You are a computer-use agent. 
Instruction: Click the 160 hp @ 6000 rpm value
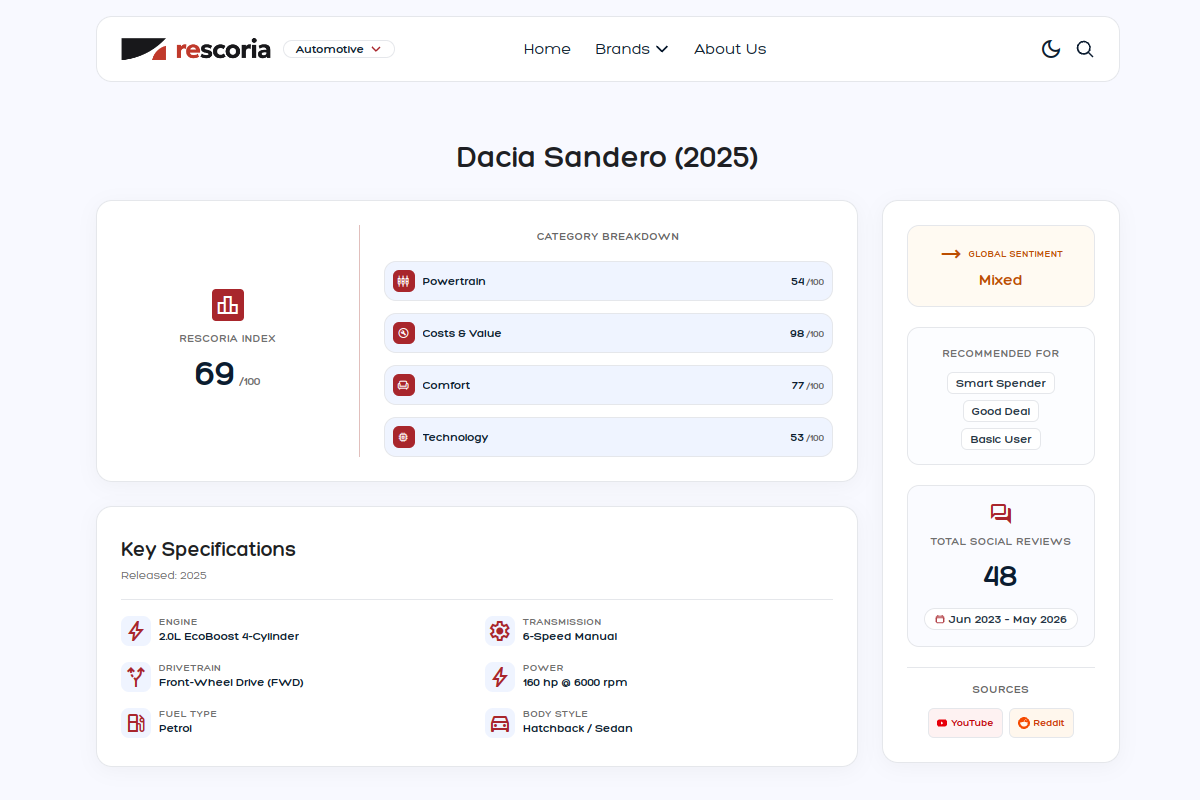(575, 682)
